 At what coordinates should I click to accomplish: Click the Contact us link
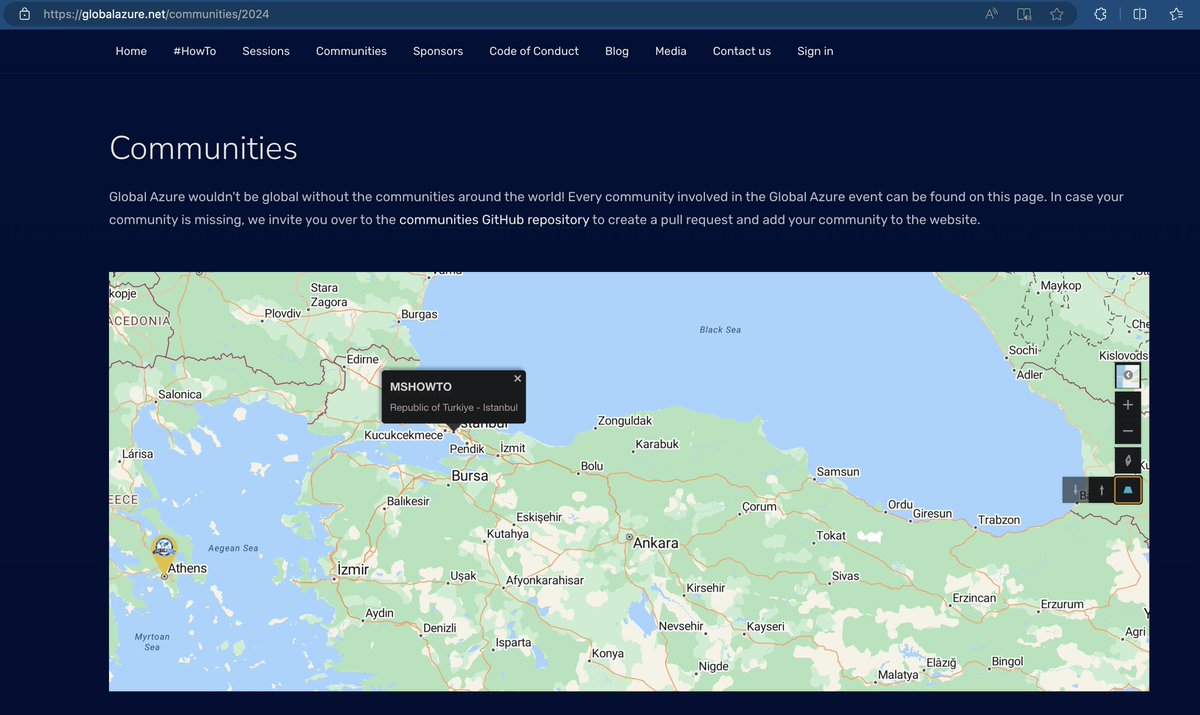[742, 51]
